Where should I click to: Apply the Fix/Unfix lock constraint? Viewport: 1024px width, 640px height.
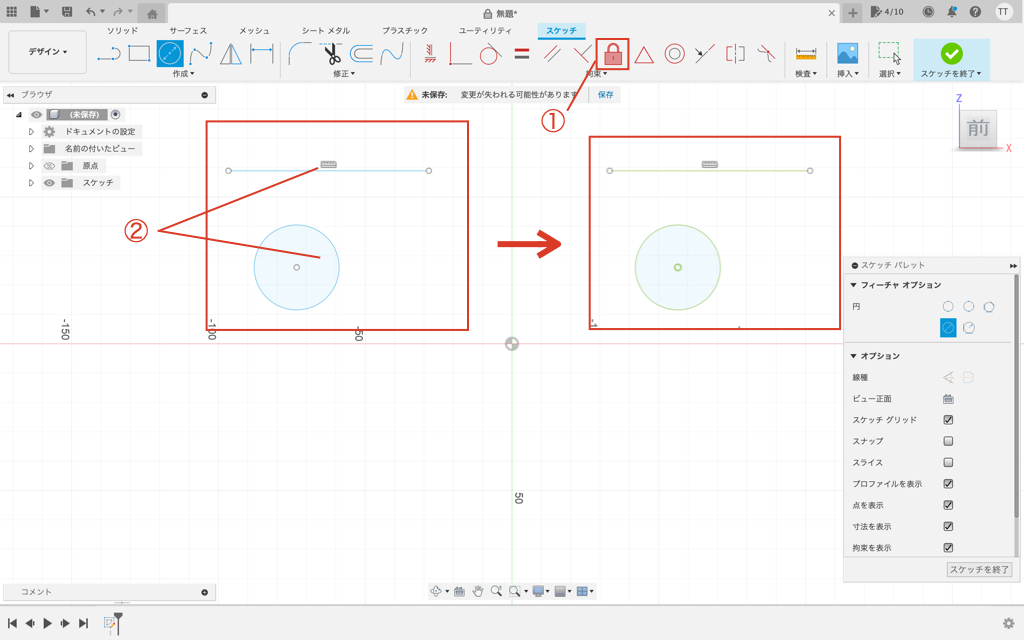(613, 54)
